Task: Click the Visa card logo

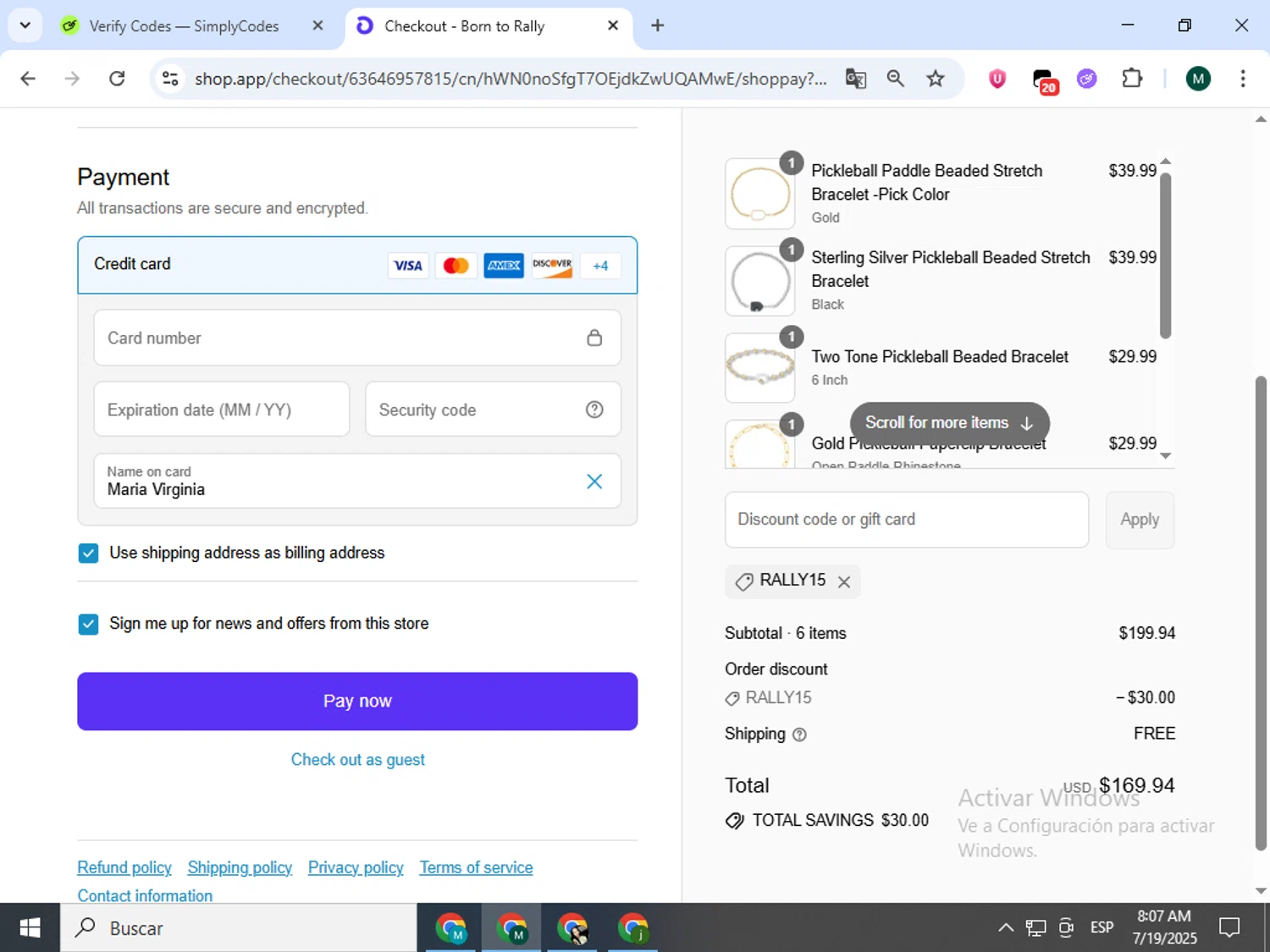Action: tap(408, 266)
